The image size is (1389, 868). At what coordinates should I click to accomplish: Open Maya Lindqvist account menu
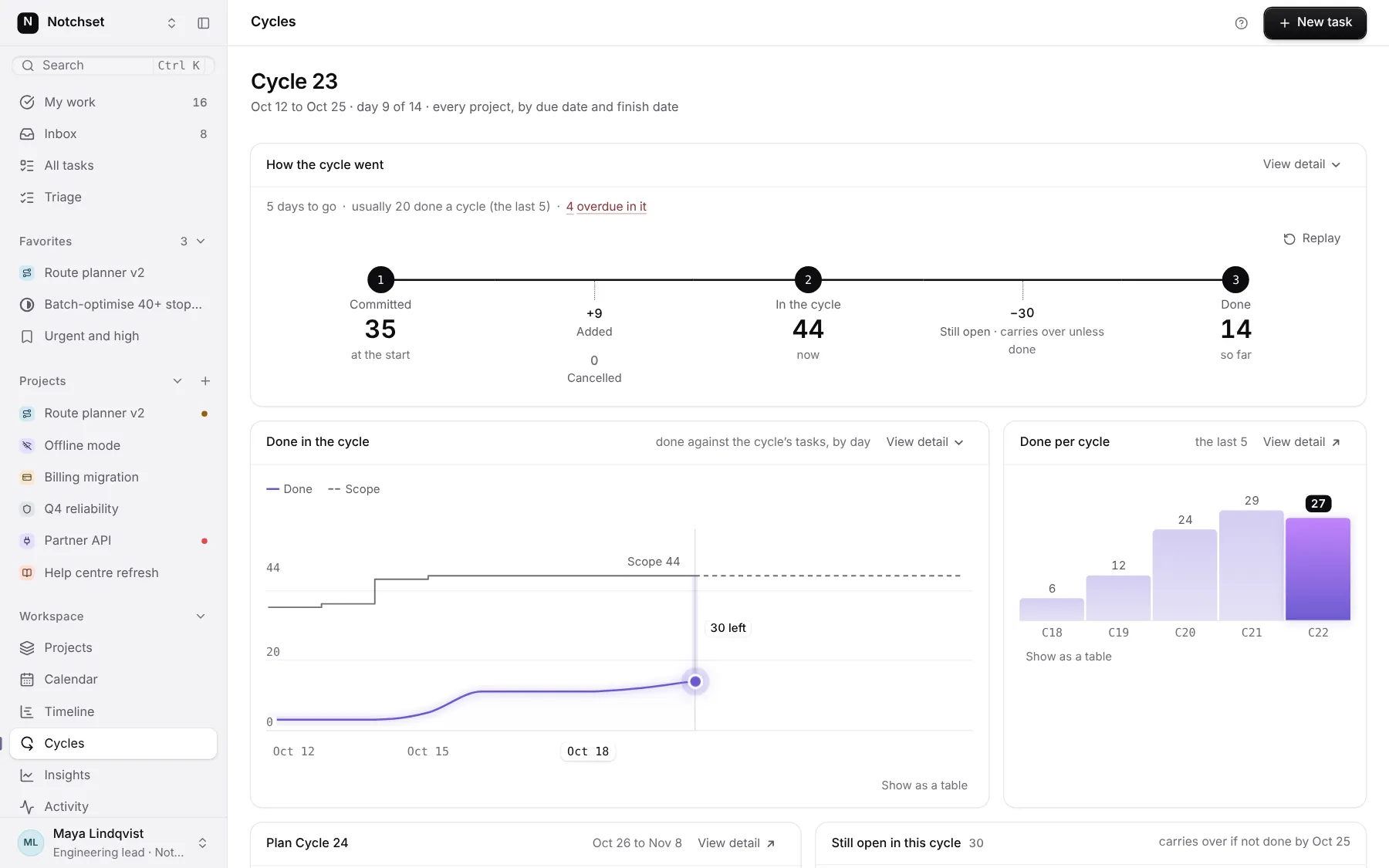pyautogui.click(x=113, y=843)
